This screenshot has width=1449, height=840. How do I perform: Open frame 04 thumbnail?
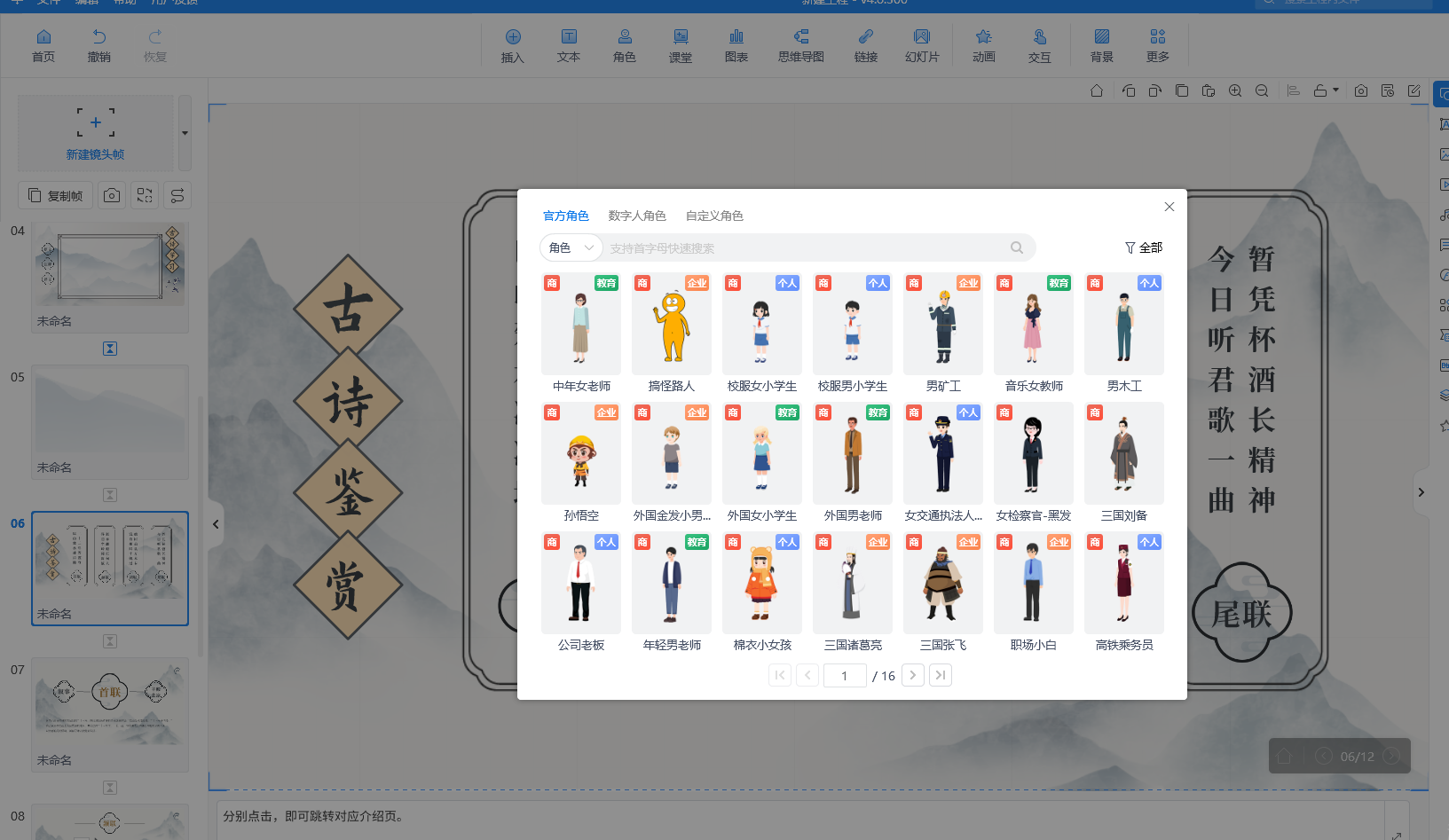point(110,277)
